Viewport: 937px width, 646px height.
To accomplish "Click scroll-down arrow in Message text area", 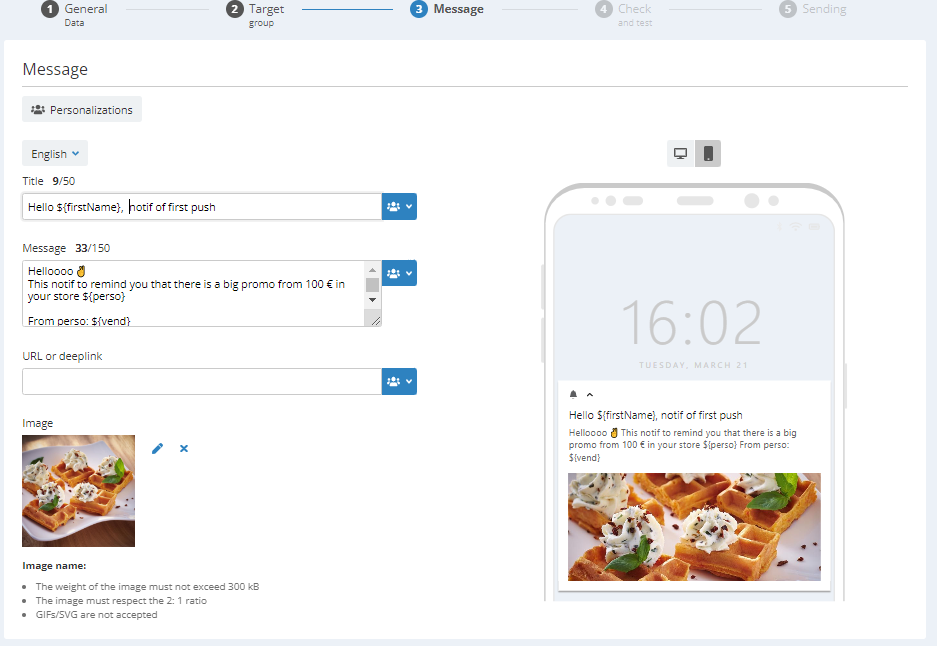I will click(x=372, y=300).
